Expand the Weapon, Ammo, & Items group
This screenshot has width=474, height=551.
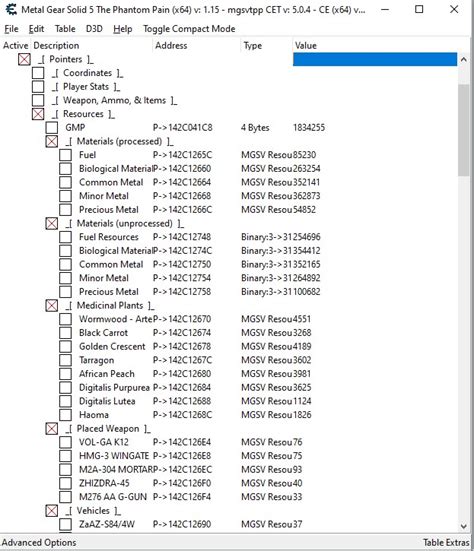38,100
